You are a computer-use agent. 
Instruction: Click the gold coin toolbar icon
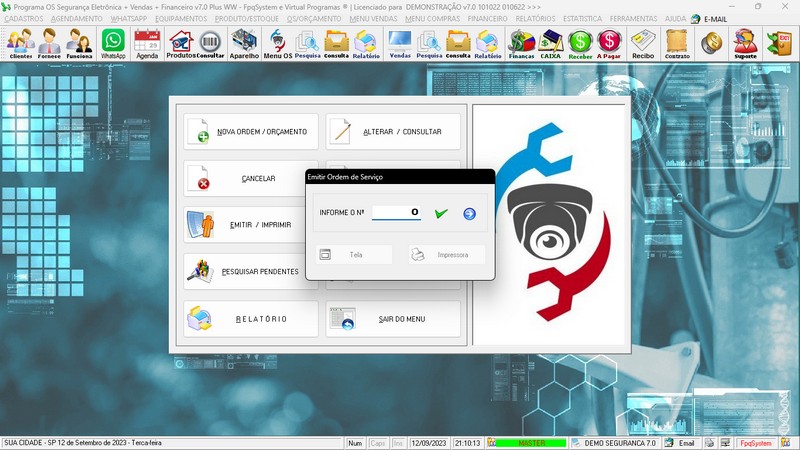(x=711, y=43)
